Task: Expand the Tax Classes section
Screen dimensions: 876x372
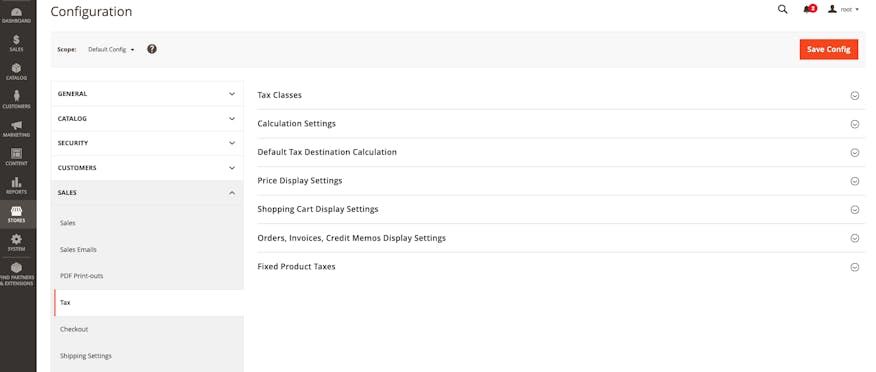Action: coord(560,95)
